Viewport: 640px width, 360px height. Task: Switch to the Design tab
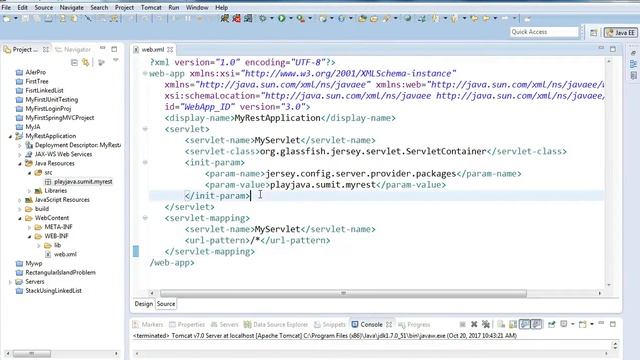tap(144, 304)
